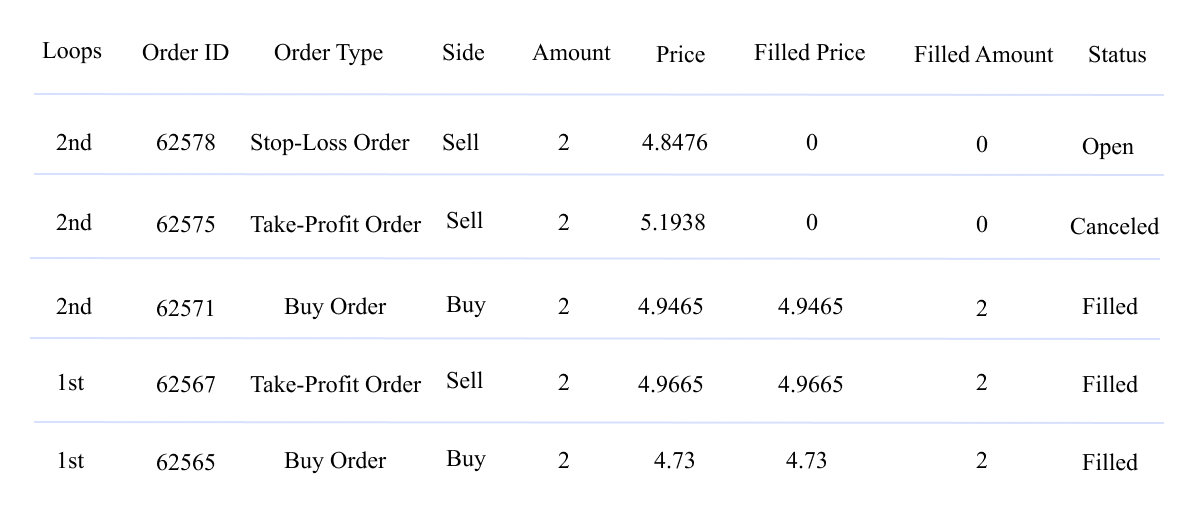The width and height of the screenshot is (1194, 528).
Task: Click the Order ID column header
Action: pos(185,53)
